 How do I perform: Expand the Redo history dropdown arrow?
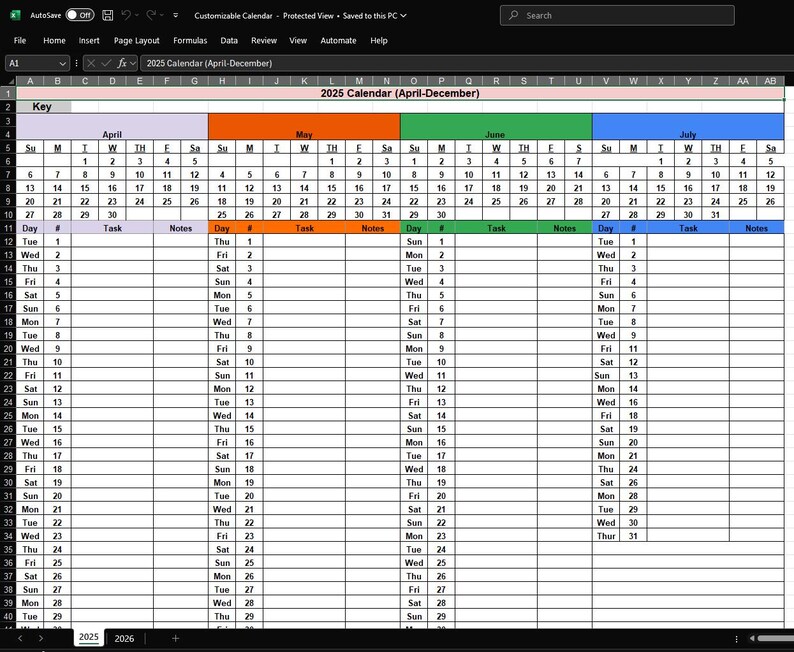tap(162, 15)
